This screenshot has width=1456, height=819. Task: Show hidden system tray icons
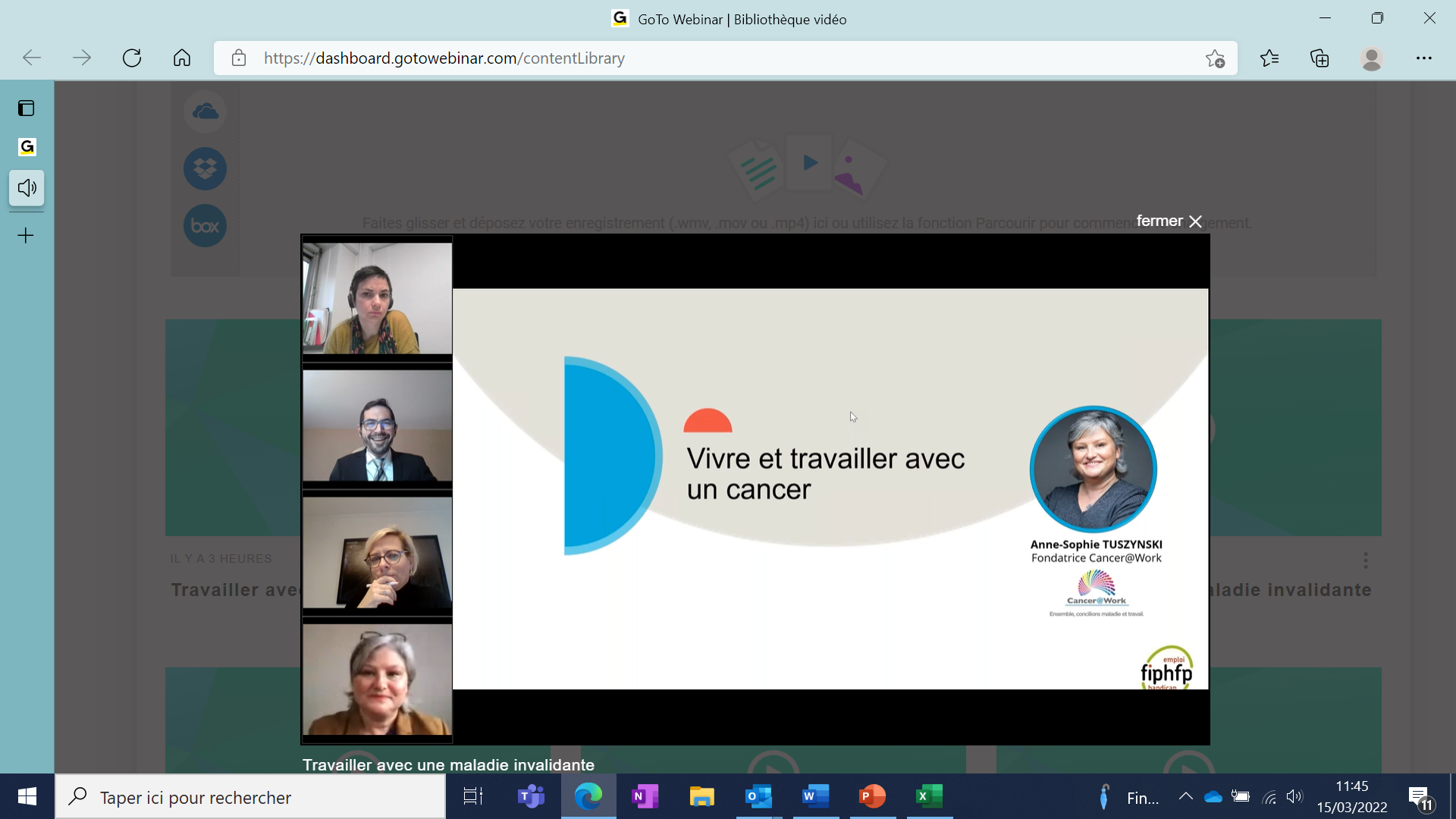[x=1186, y=796]
